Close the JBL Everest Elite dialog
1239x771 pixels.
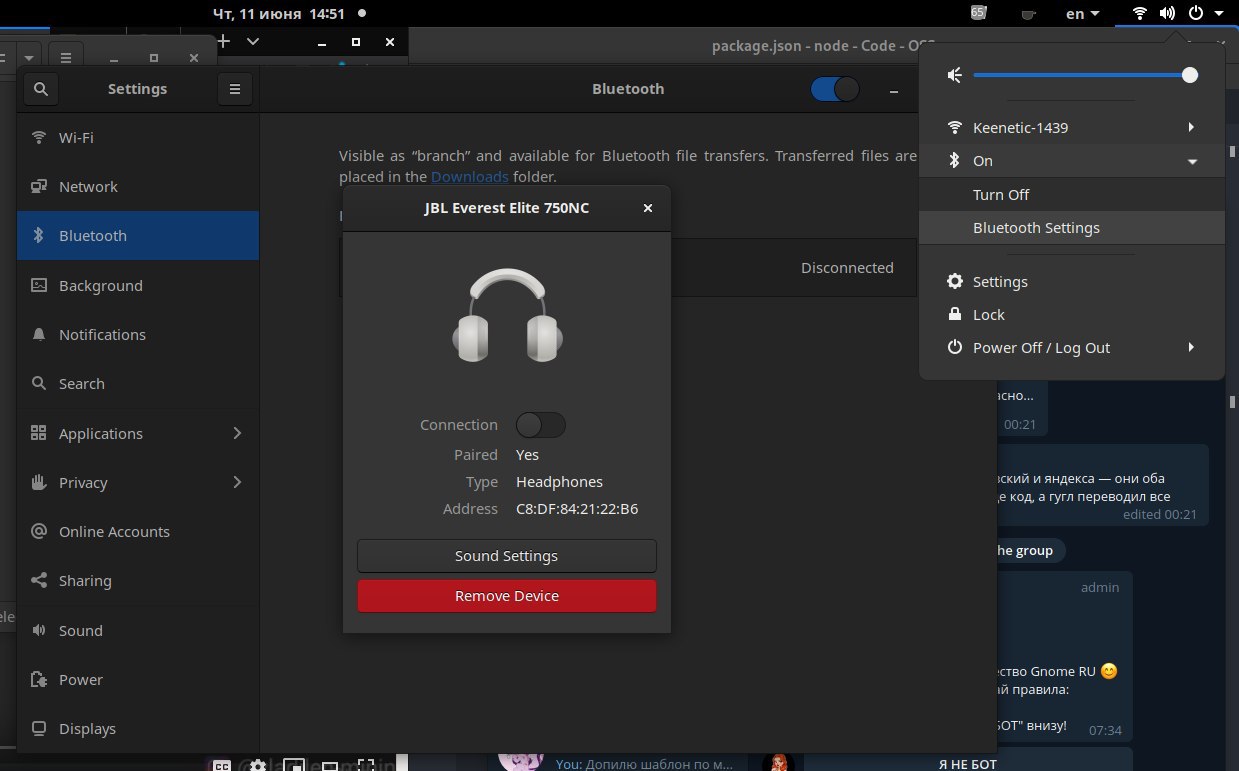pos(648,208)
